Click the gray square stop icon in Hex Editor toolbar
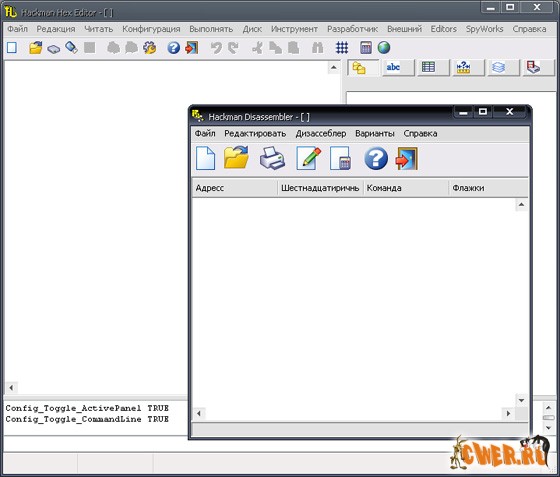 (x=89, y=47)
